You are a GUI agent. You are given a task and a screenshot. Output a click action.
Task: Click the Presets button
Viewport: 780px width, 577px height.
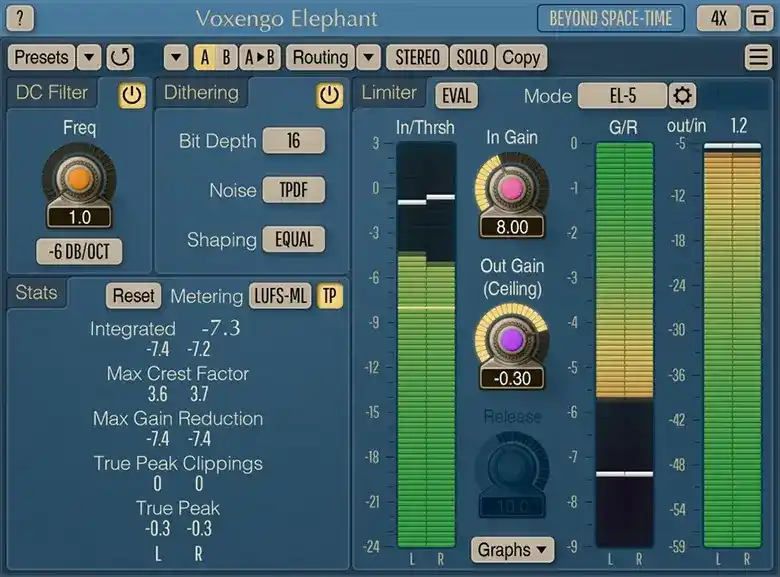41,57
